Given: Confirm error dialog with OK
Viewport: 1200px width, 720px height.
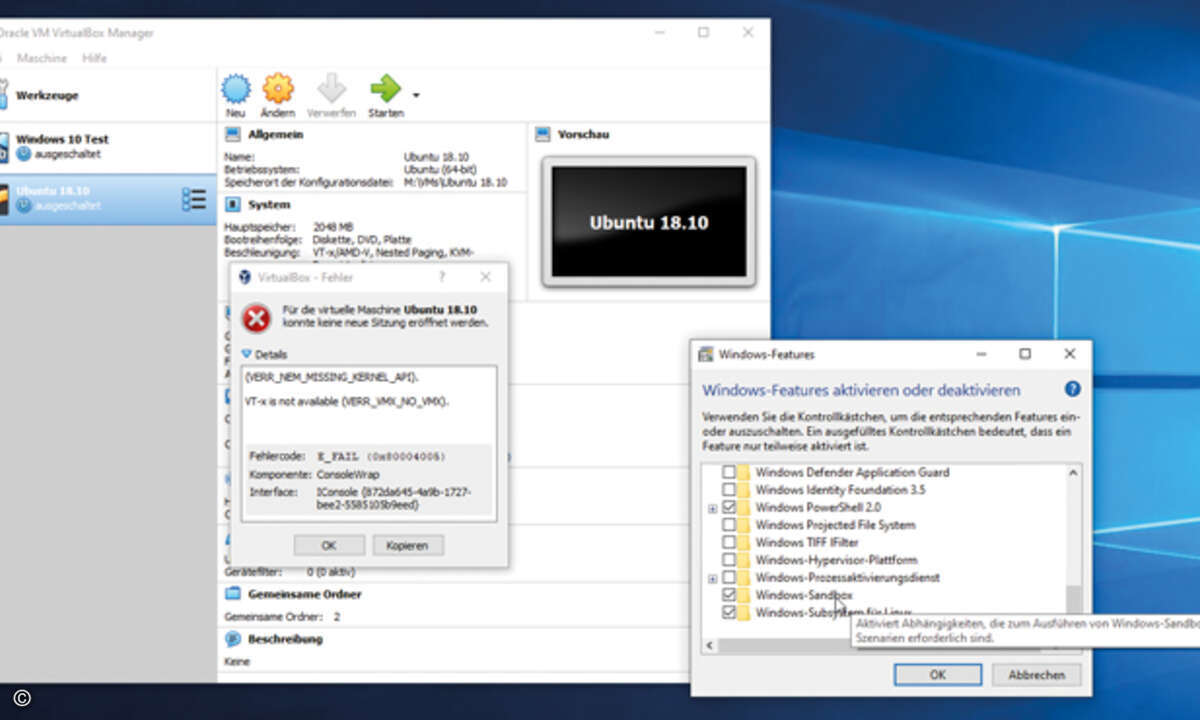Looking at the screenshot, I should click(329, 545).
